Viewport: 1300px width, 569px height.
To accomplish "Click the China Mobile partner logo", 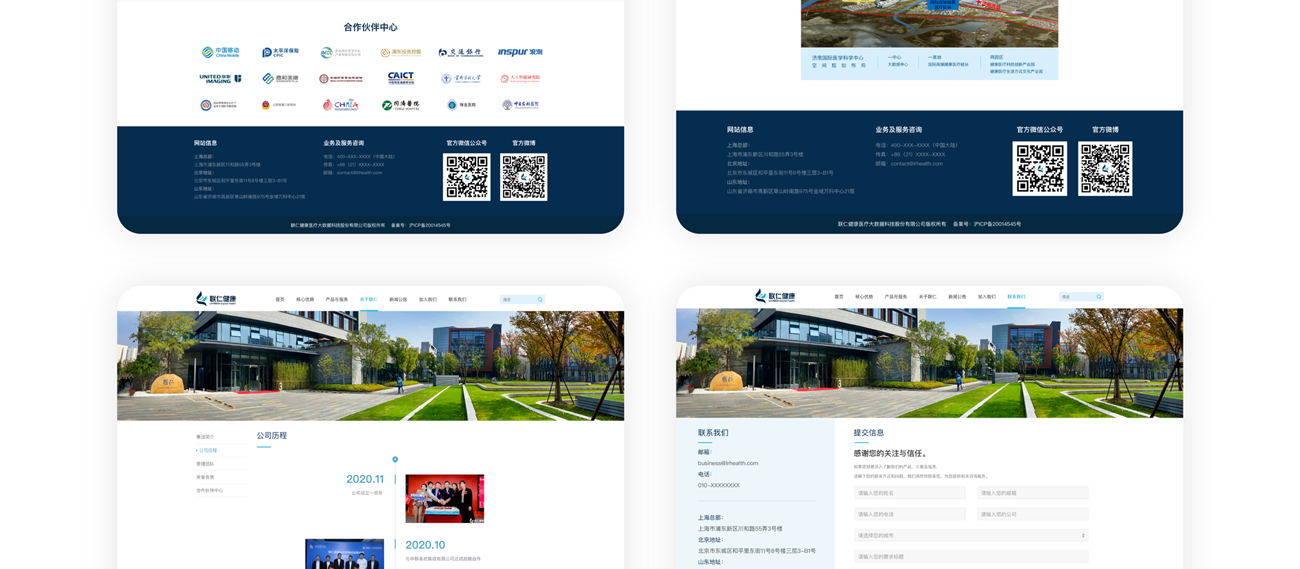I will click(221, 52).
